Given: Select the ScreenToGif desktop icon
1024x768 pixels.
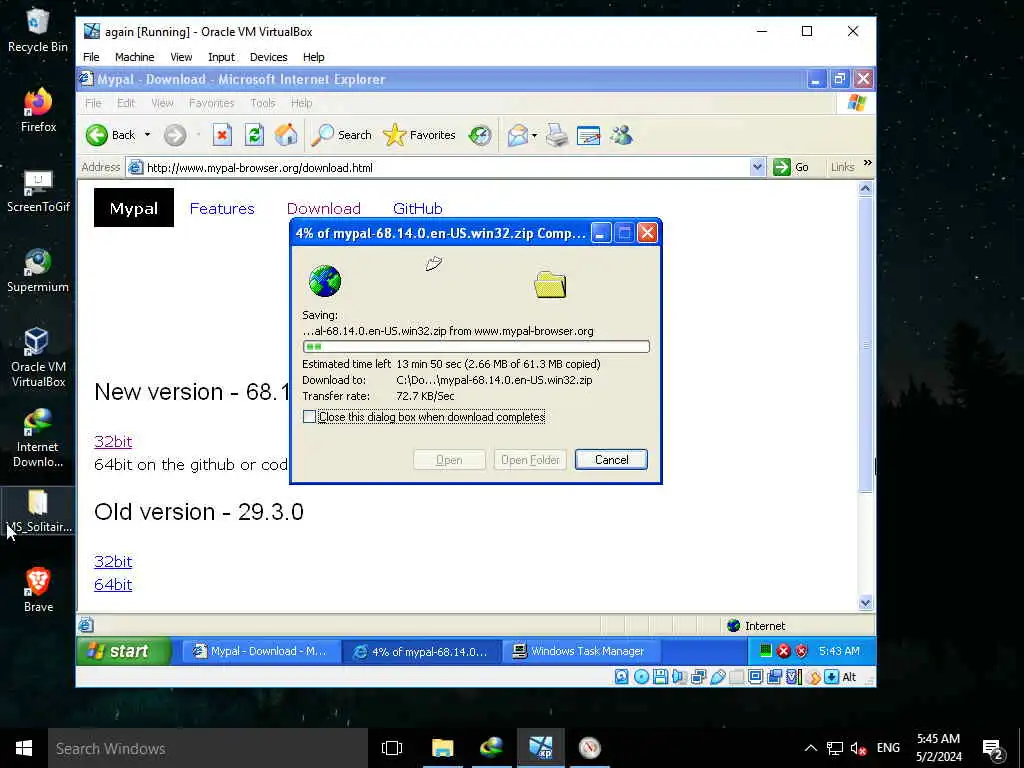Looking at the screenshot, I should pyautogui.click(x=38, y=191).
